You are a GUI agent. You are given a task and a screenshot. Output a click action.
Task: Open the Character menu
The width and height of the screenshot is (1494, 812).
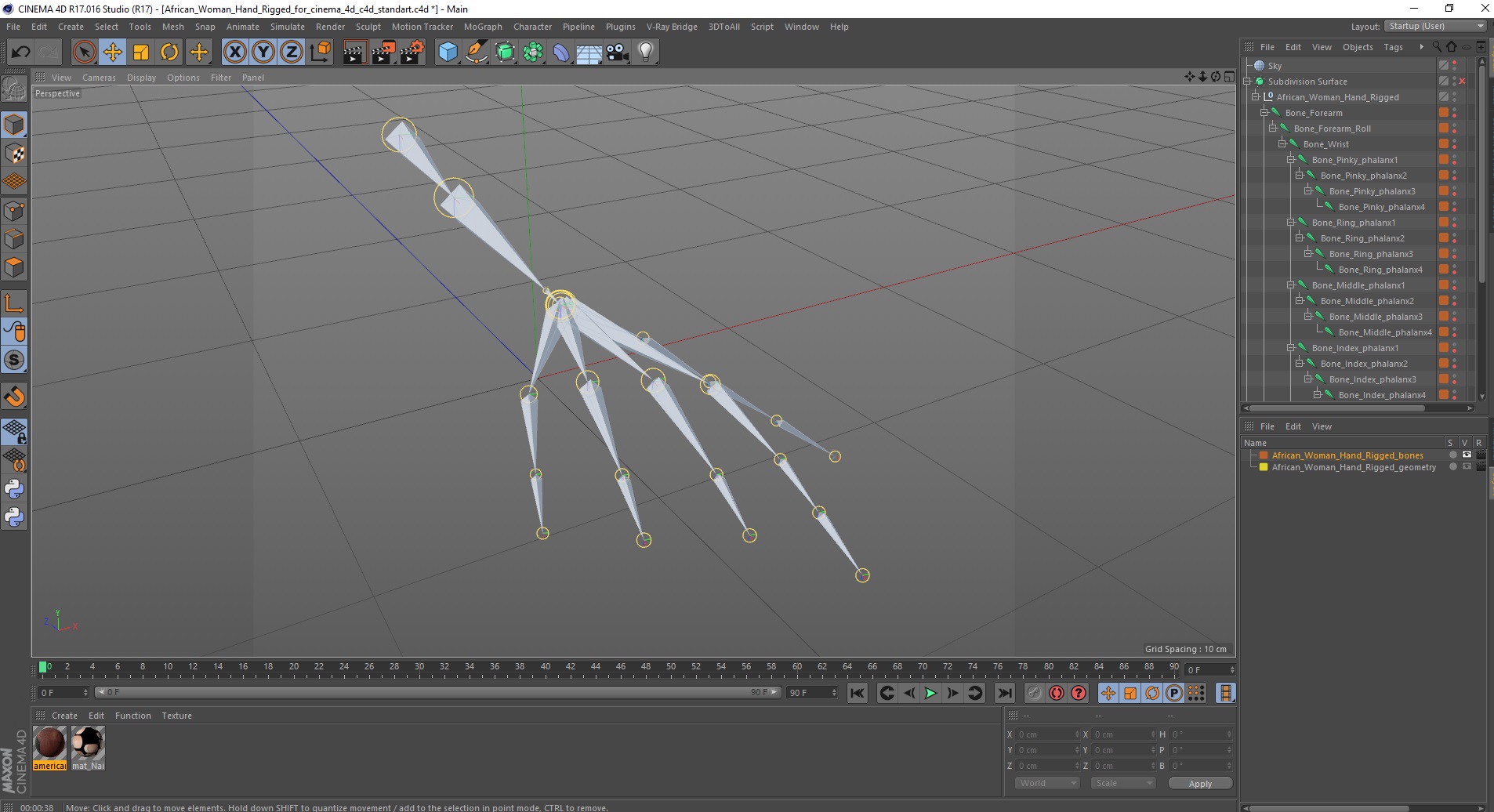[532, 27]
